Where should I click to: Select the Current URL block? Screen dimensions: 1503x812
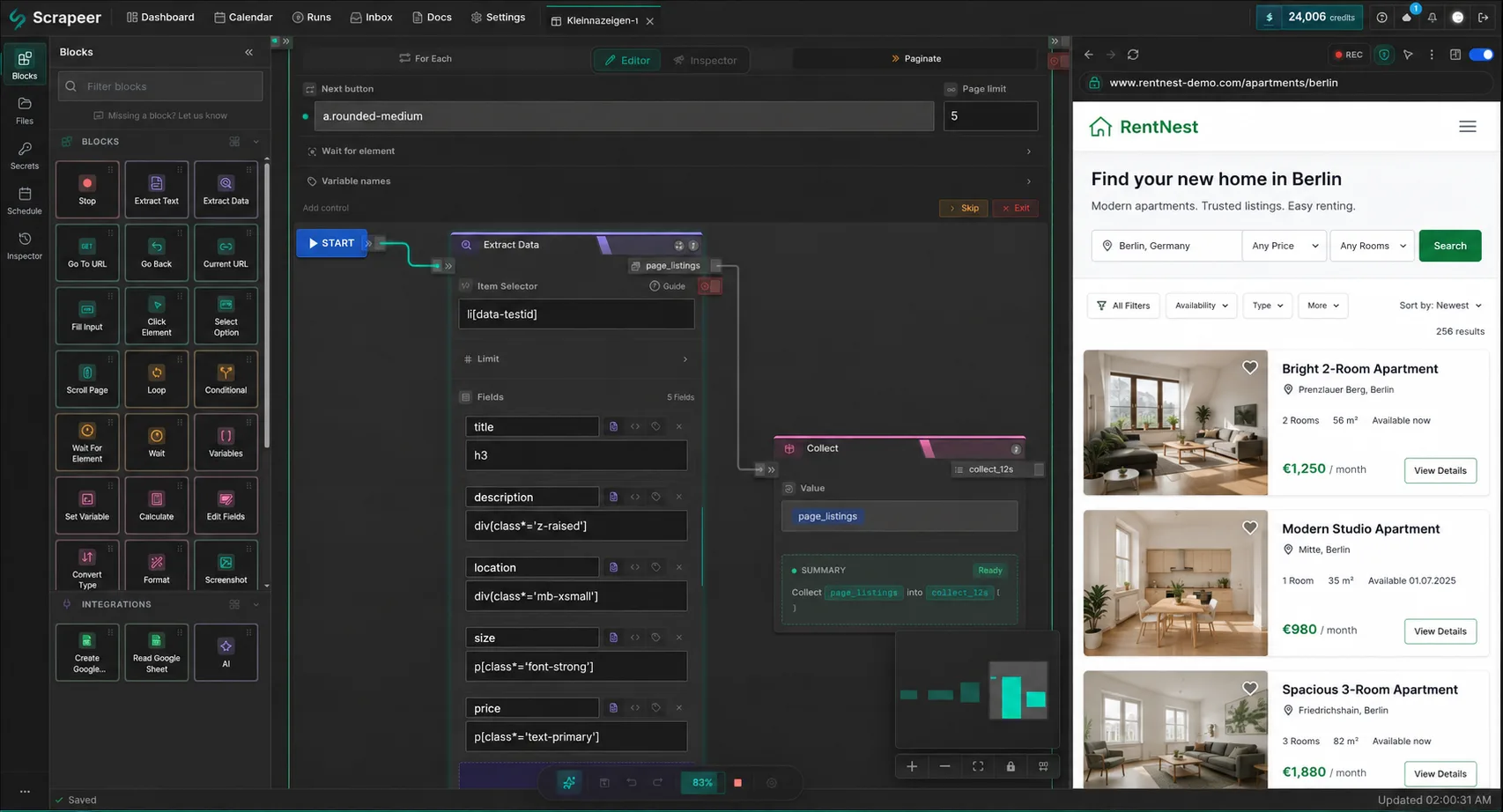click(x=226, y=253)
